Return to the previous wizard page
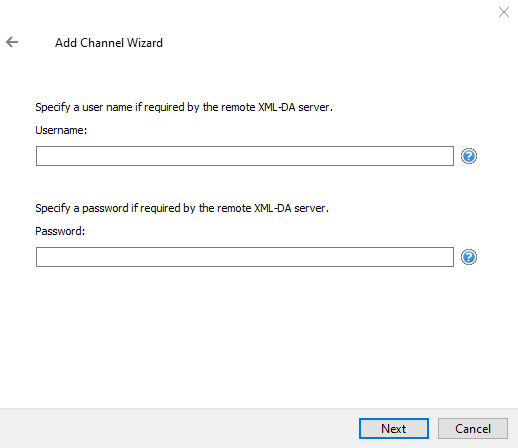This screenshot has width=518, height=448. pos(12,42)
